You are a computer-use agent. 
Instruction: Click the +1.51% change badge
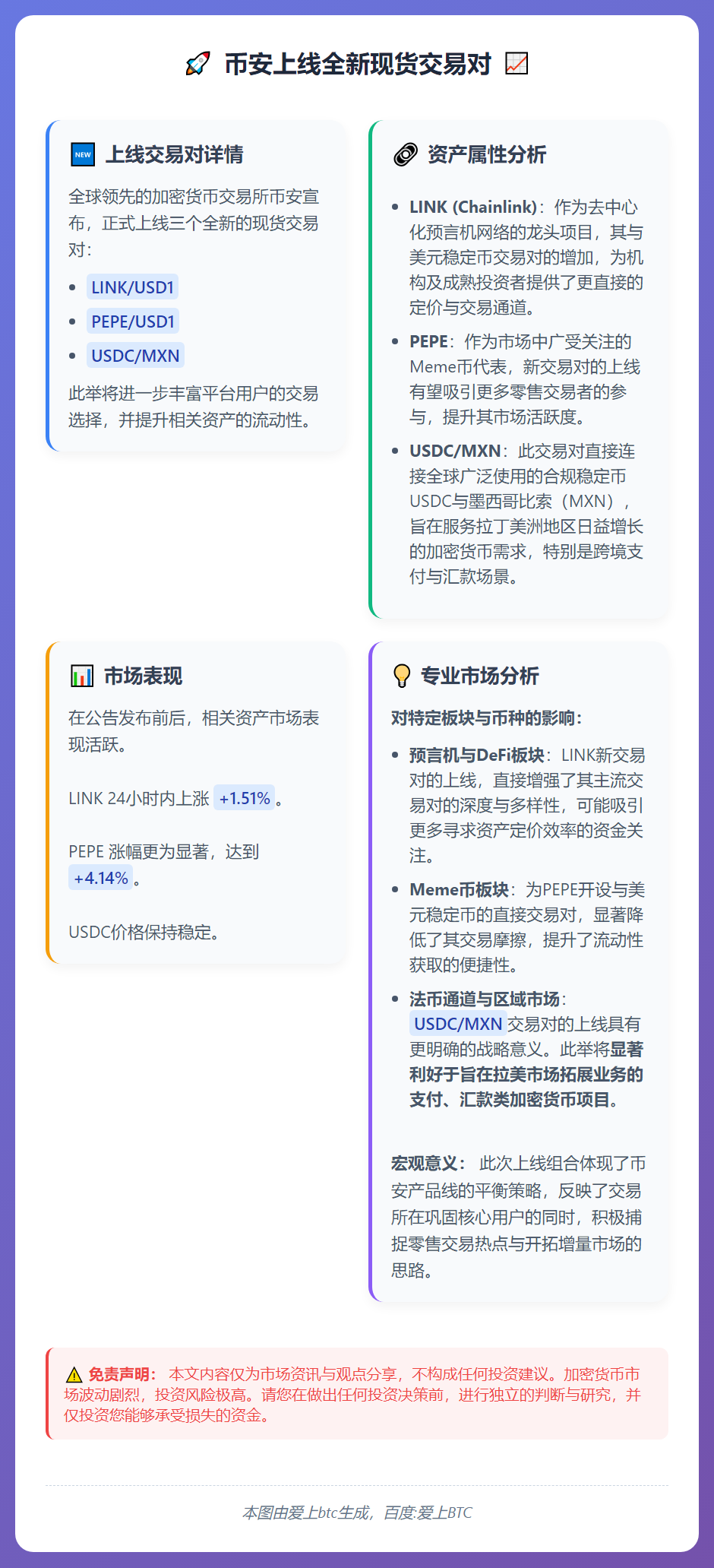(x=245, y=798)
